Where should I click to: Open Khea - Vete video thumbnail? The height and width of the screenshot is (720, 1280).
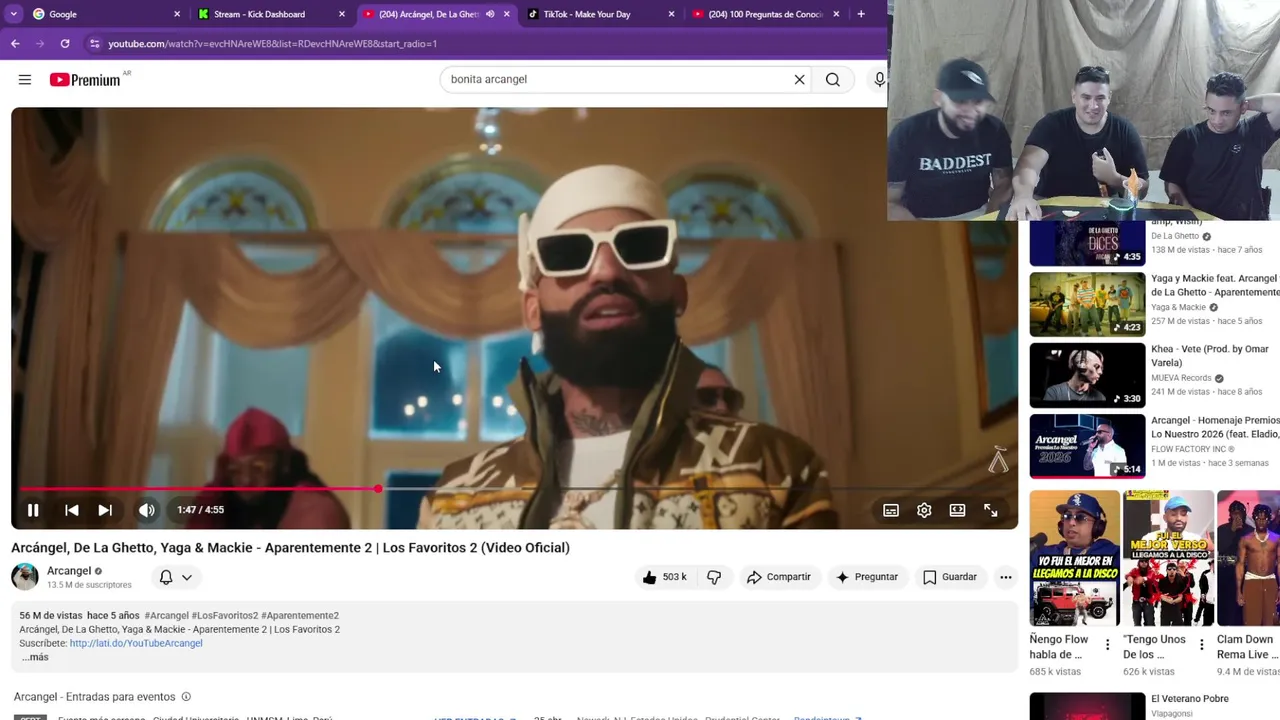coord(1087,375)
